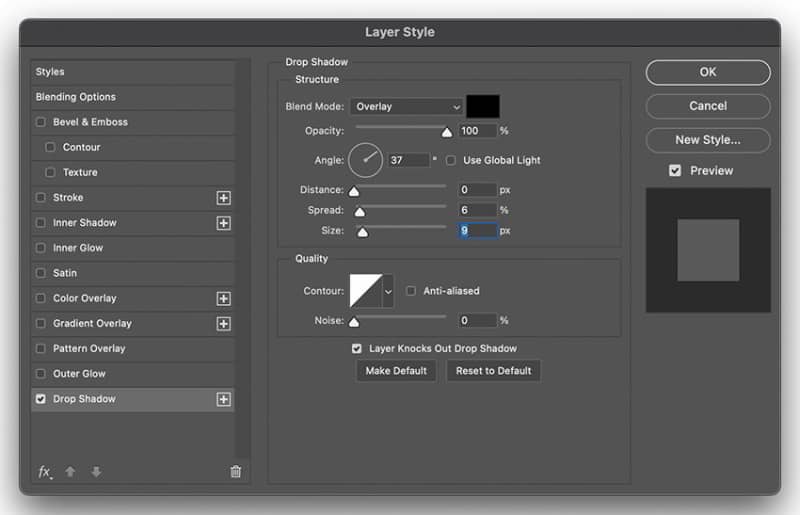The width and height of the screenshot is (800, 515).
Task: Click the plus icon on Drop Shadow row
Action: (x=223, y=399)
